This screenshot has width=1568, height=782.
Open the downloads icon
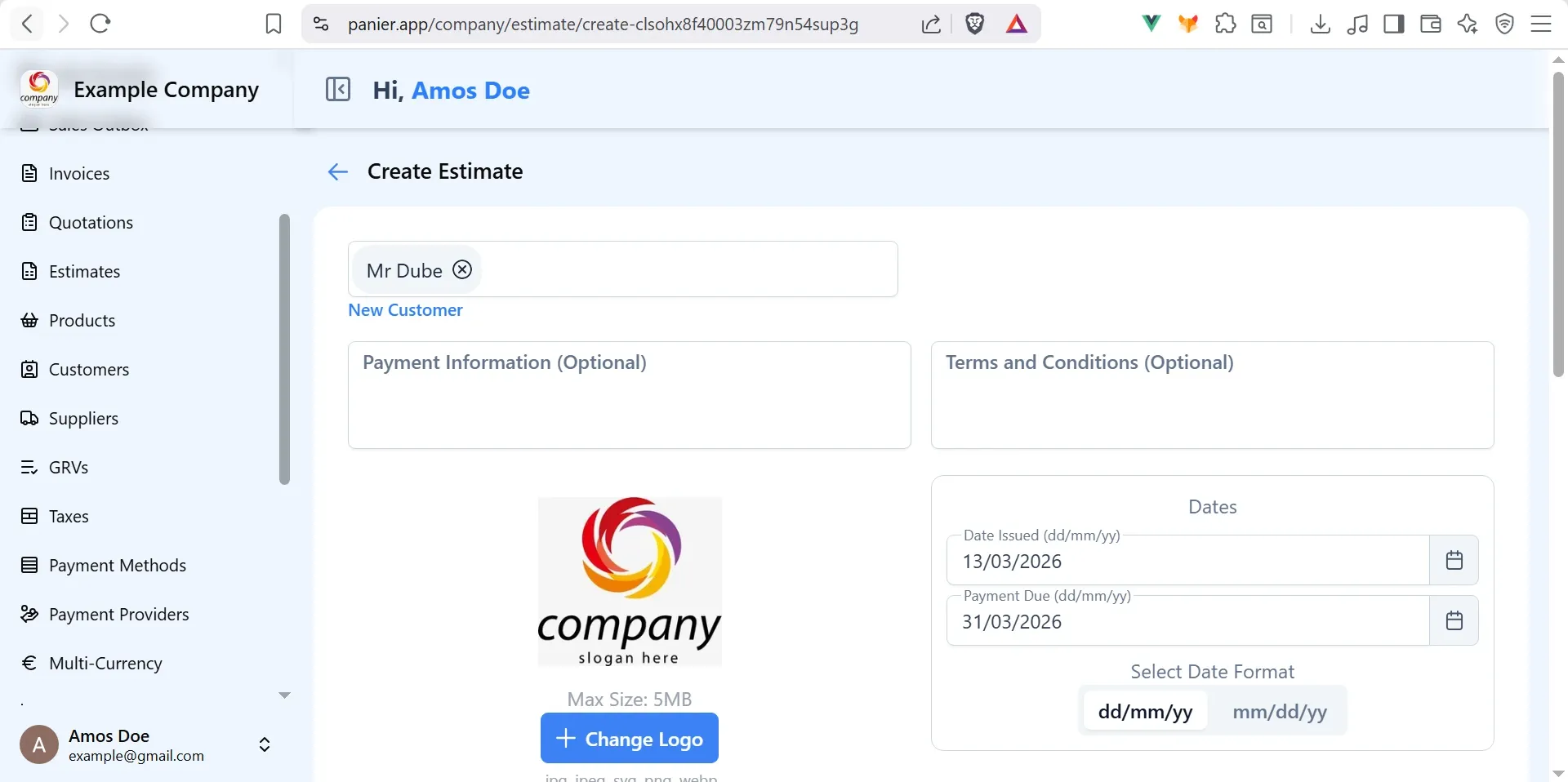[1320, 24]
